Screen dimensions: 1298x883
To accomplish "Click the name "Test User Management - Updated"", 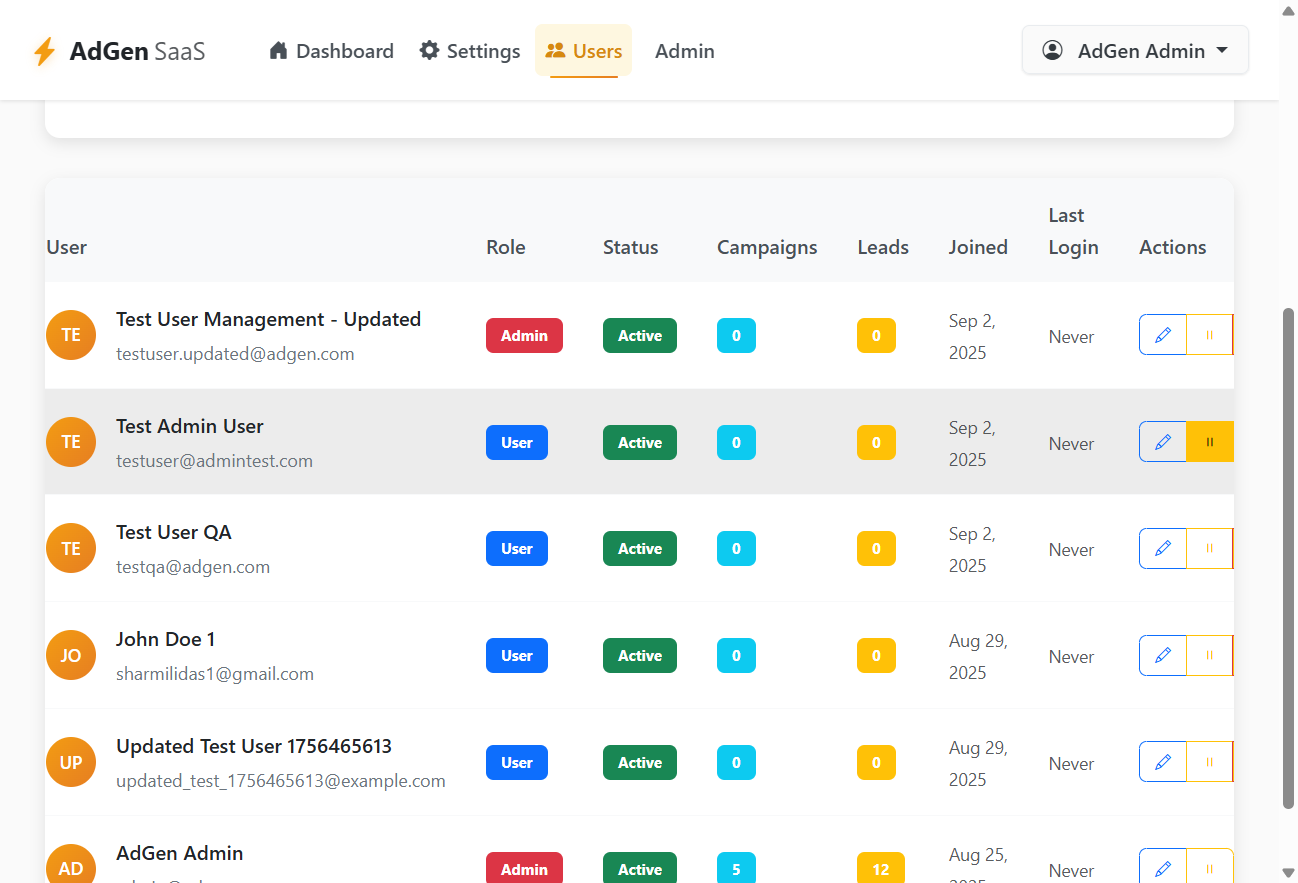I will point(268,319).
